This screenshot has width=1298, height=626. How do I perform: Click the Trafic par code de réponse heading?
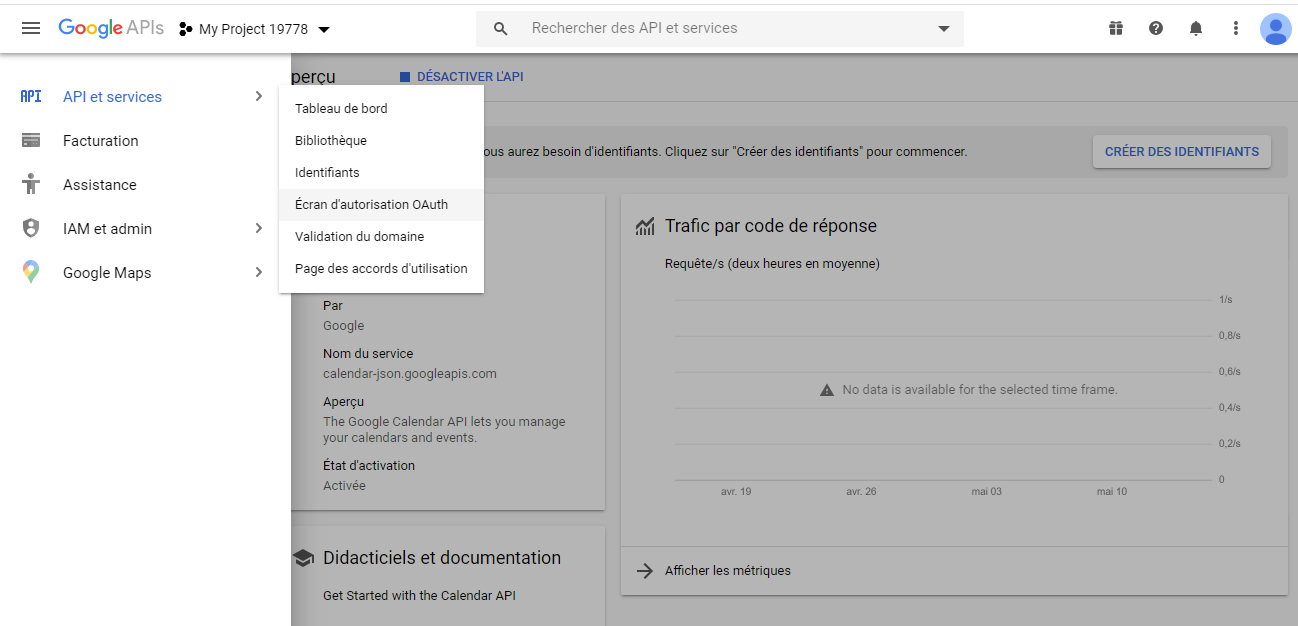coord(770,226)
